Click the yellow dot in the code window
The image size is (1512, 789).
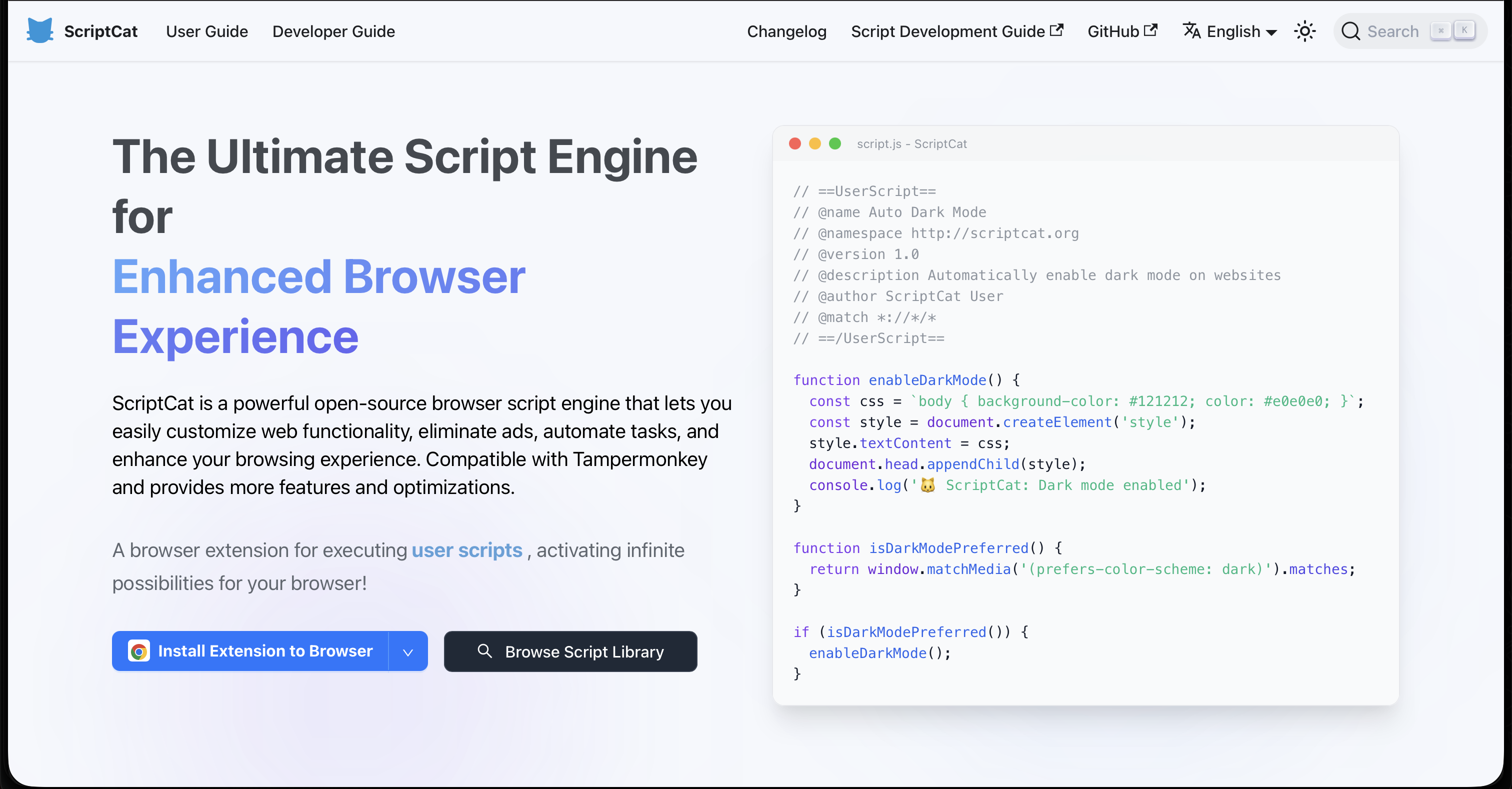pyautogui.click(x=814, y=144)
